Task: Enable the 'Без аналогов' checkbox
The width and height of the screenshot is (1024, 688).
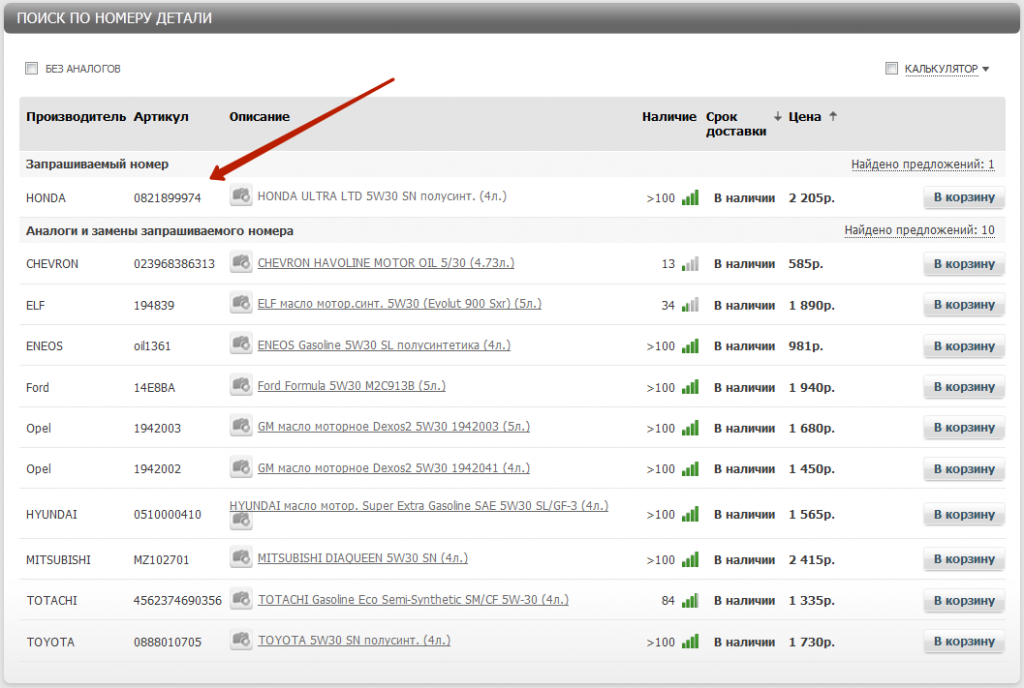Action: (x=31, y=69)
